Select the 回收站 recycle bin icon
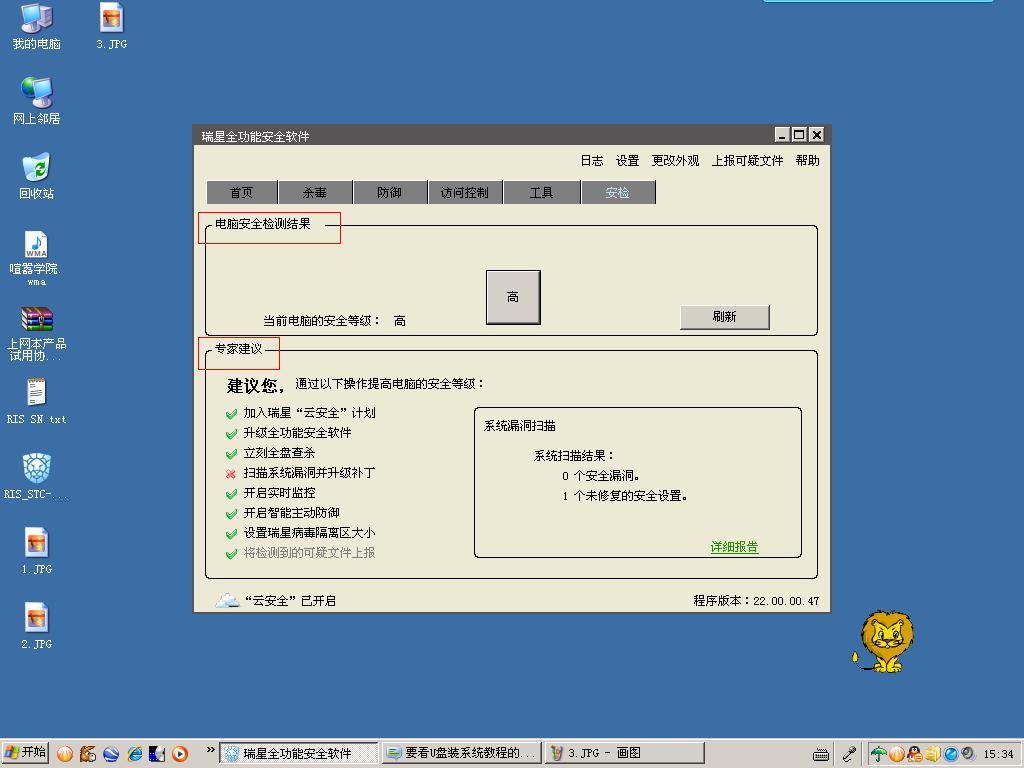 tap(37, 176)
